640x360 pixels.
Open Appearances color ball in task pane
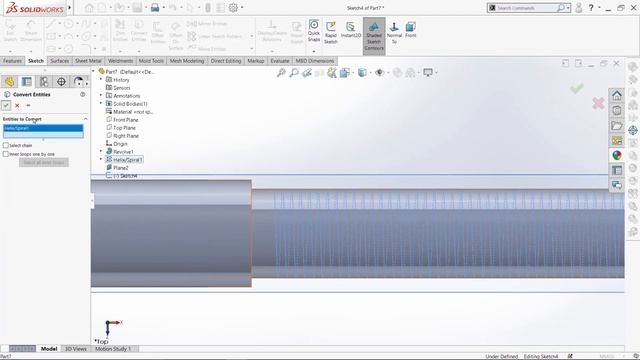pos(617,155)
